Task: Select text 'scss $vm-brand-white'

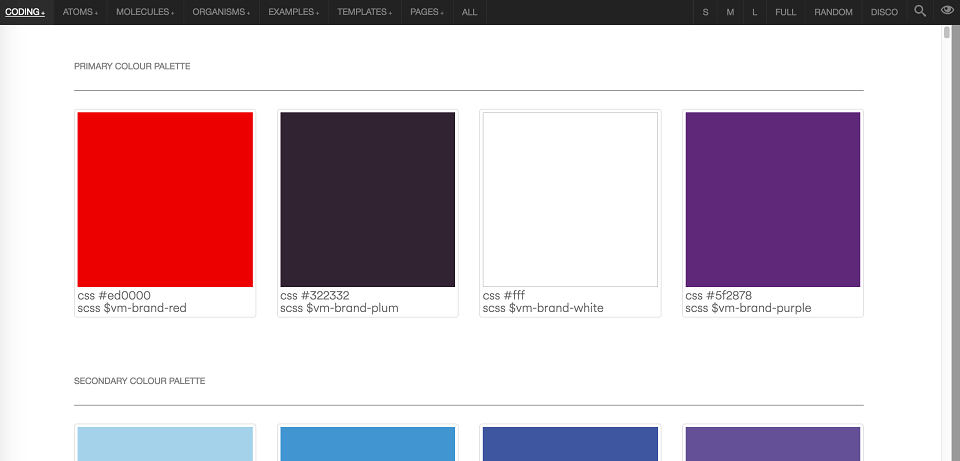Action: [x=543, y=308]
